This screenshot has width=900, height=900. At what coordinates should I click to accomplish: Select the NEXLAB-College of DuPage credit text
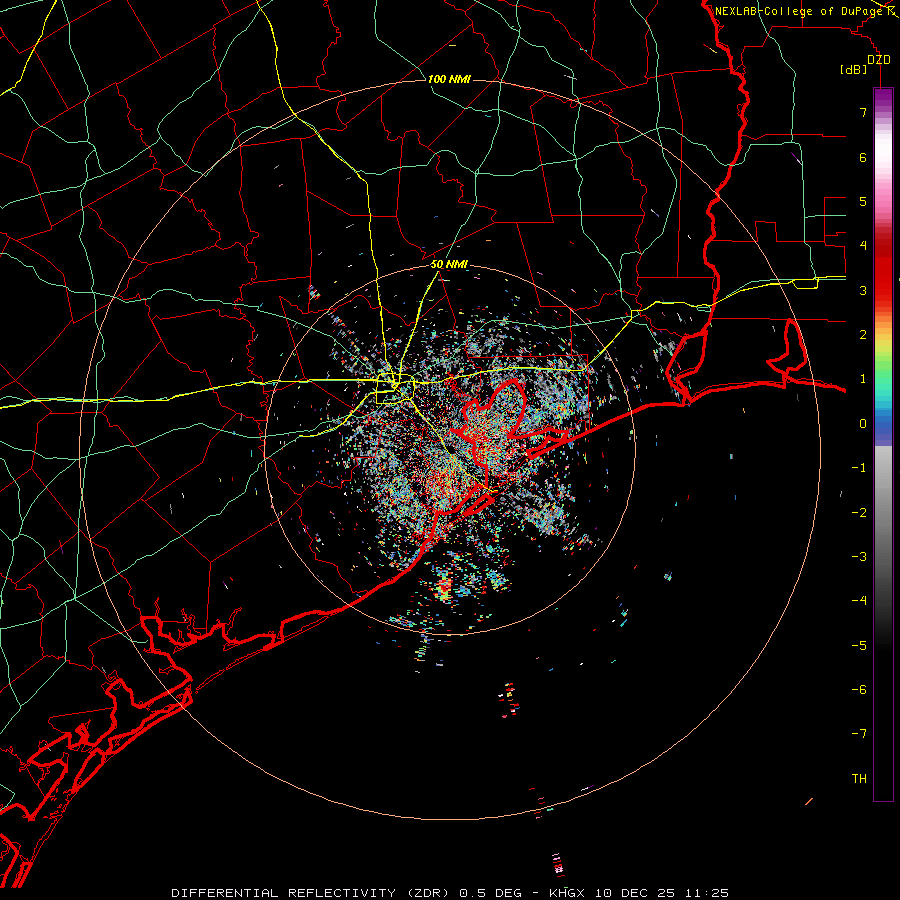(x=798, y=11)
